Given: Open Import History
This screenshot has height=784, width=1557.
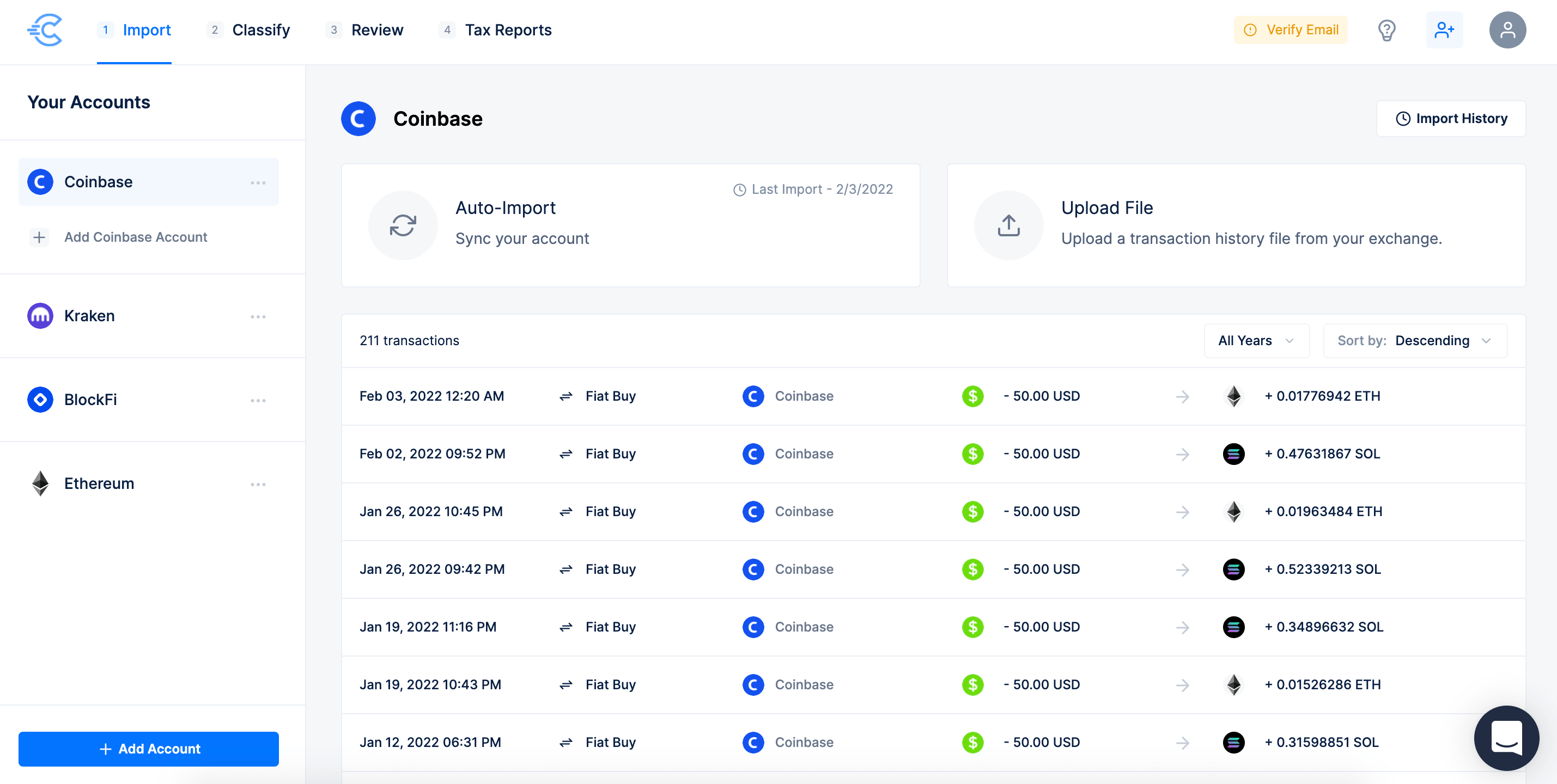Looking at the screenshot, I should click(1451, 118).
